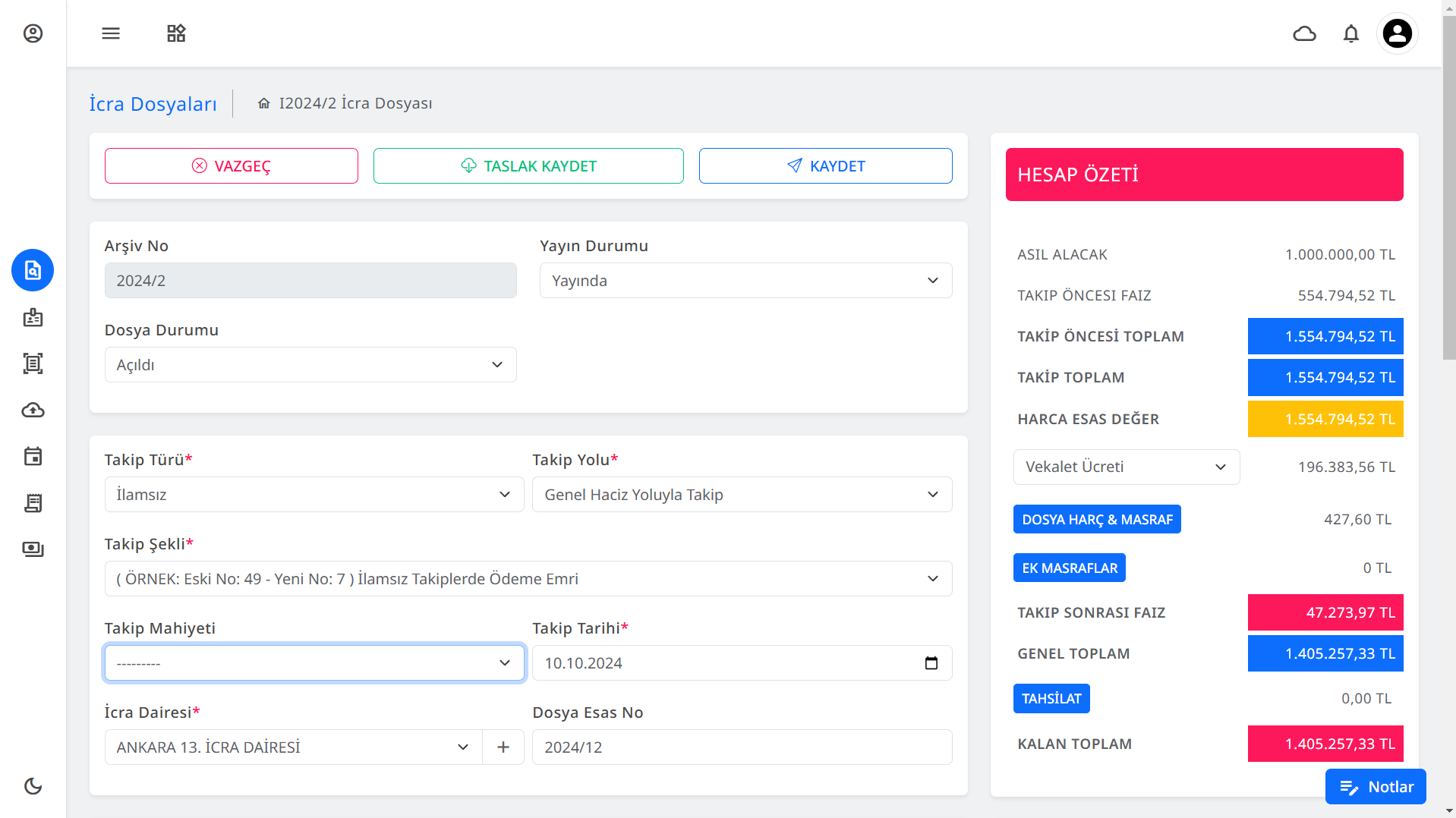Screen dimensions: 1456x818
Task: Open the Takip Mahiyeti dropdown
Action: click(x=314, y=663)
